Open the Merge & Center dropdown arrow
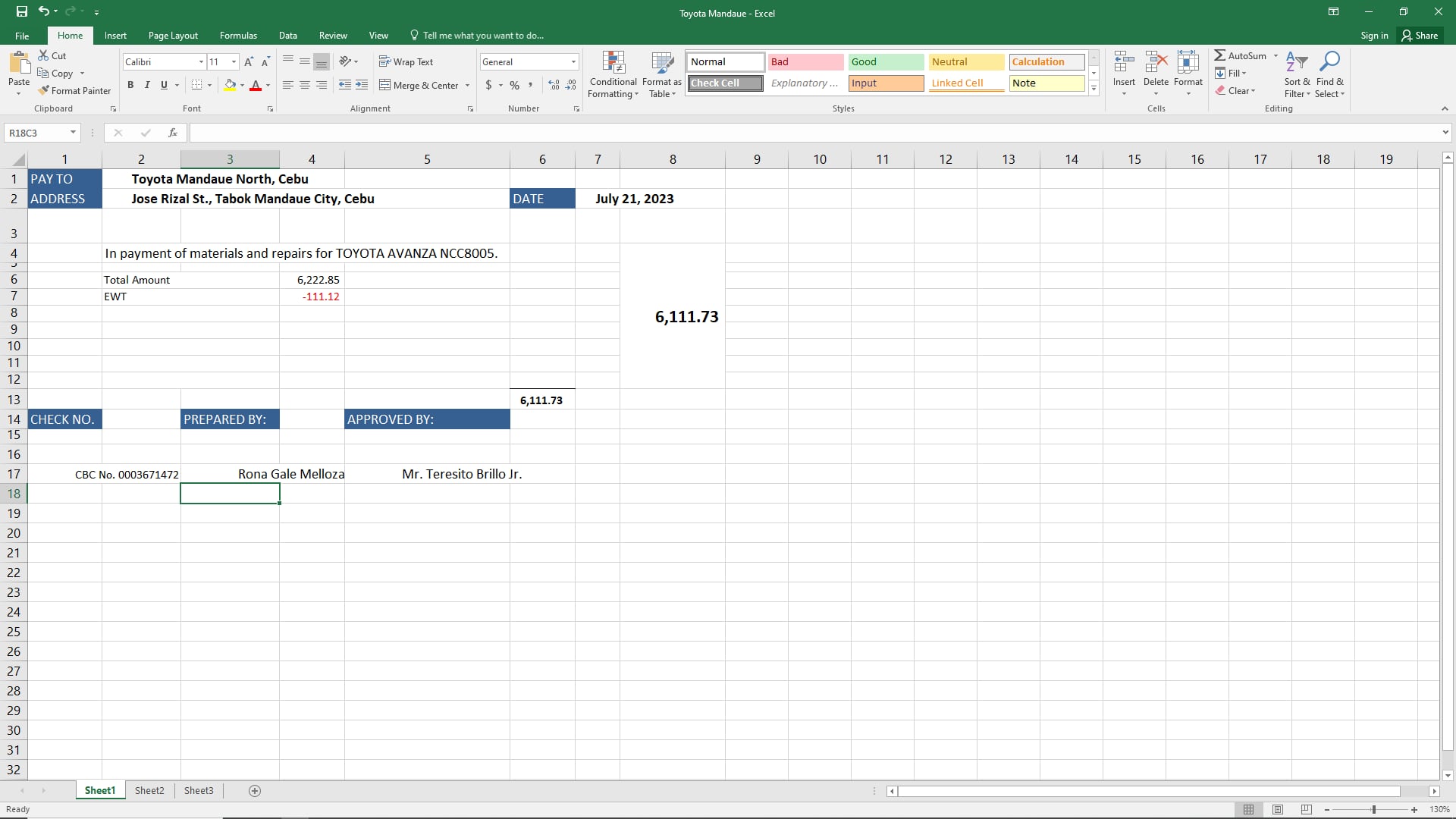Screen dimensions: 1456x819 click(x=467, y=86)
